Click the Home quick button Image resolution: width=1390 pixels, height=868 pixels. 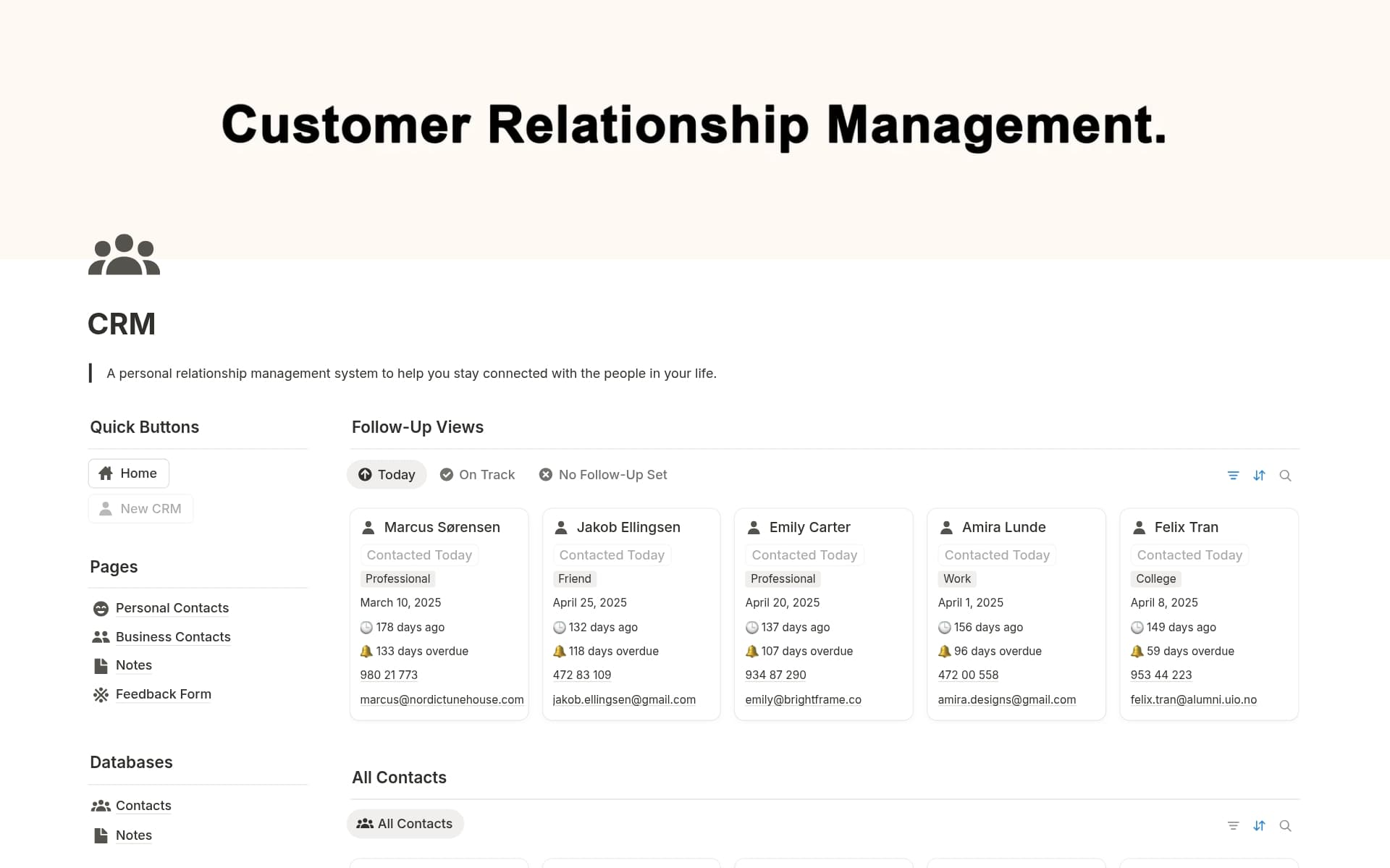pos(128,473)
